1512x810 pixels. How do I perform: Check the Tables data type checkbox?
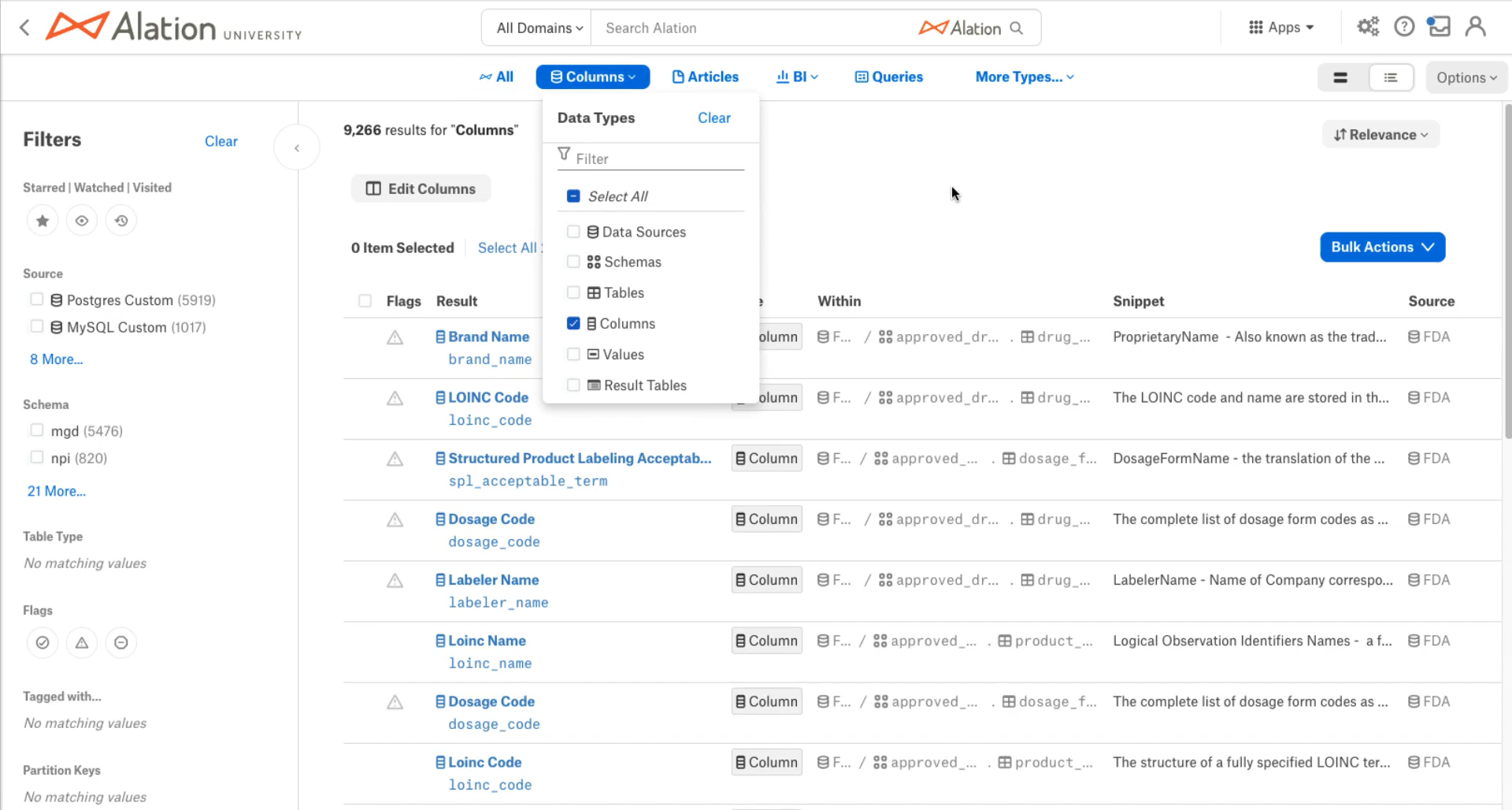(x=573, y=292)
